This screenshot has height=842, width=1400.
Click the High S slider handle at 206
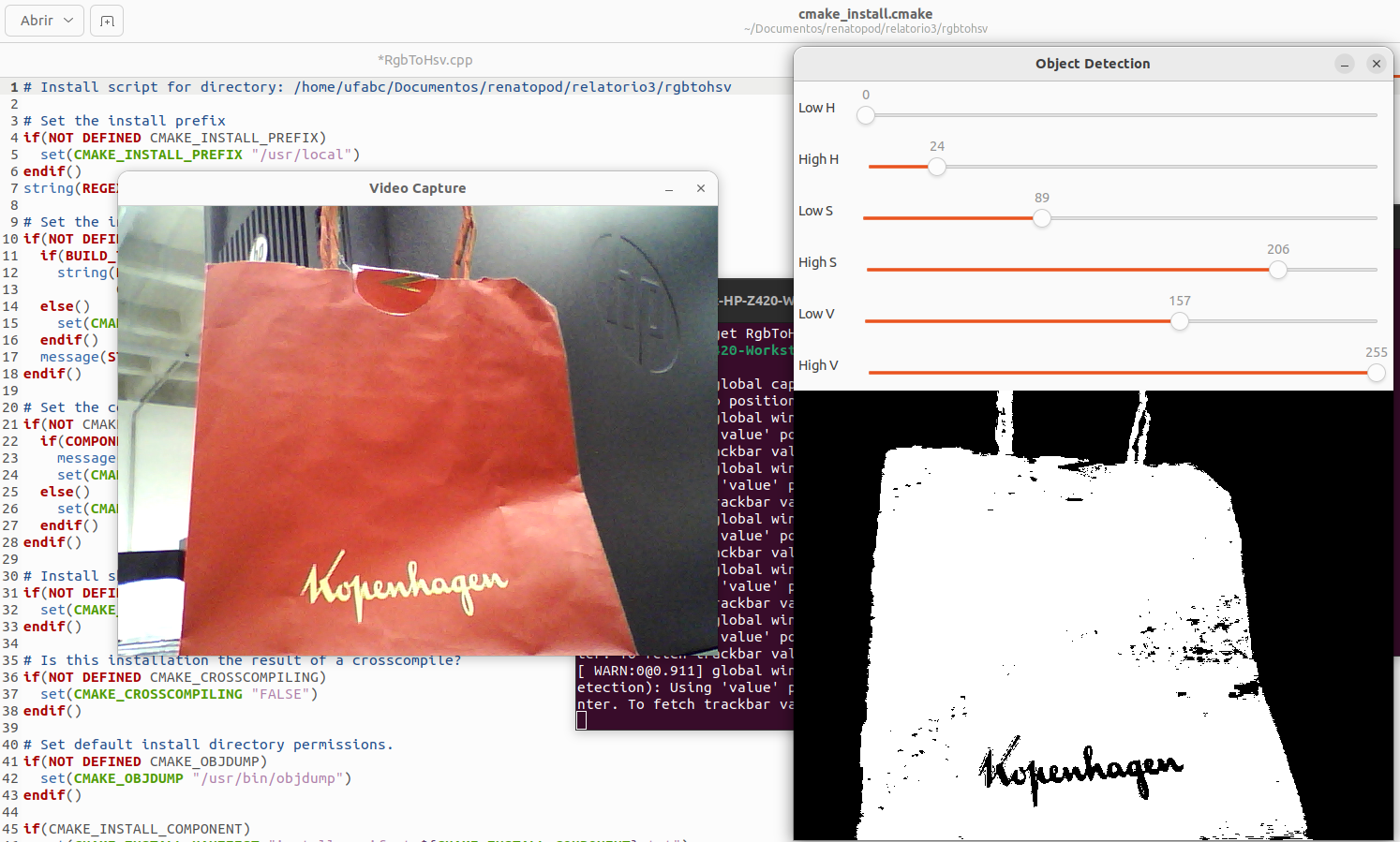1278,270
